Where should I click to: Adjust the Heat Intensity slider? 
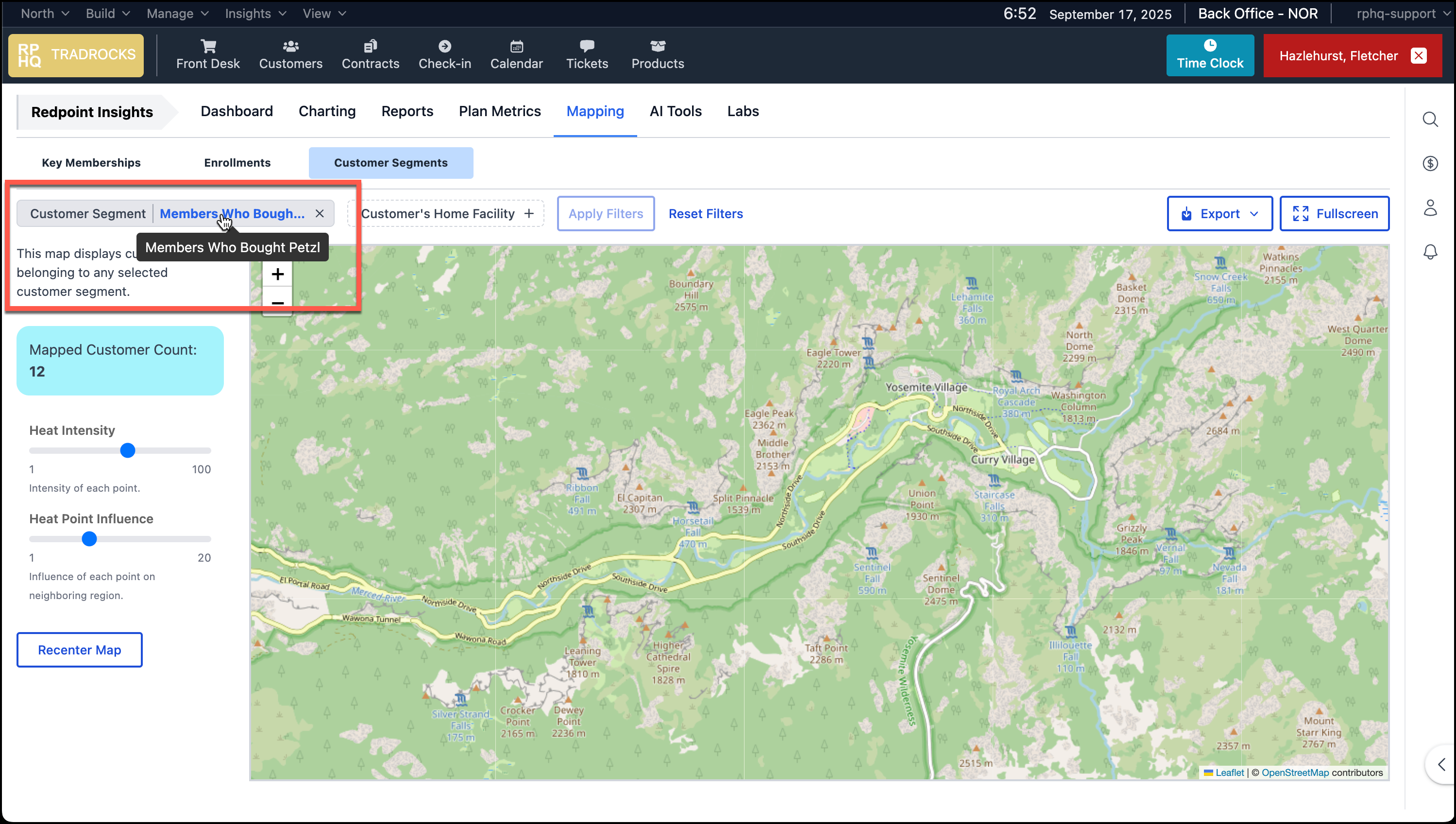point(127,450)
